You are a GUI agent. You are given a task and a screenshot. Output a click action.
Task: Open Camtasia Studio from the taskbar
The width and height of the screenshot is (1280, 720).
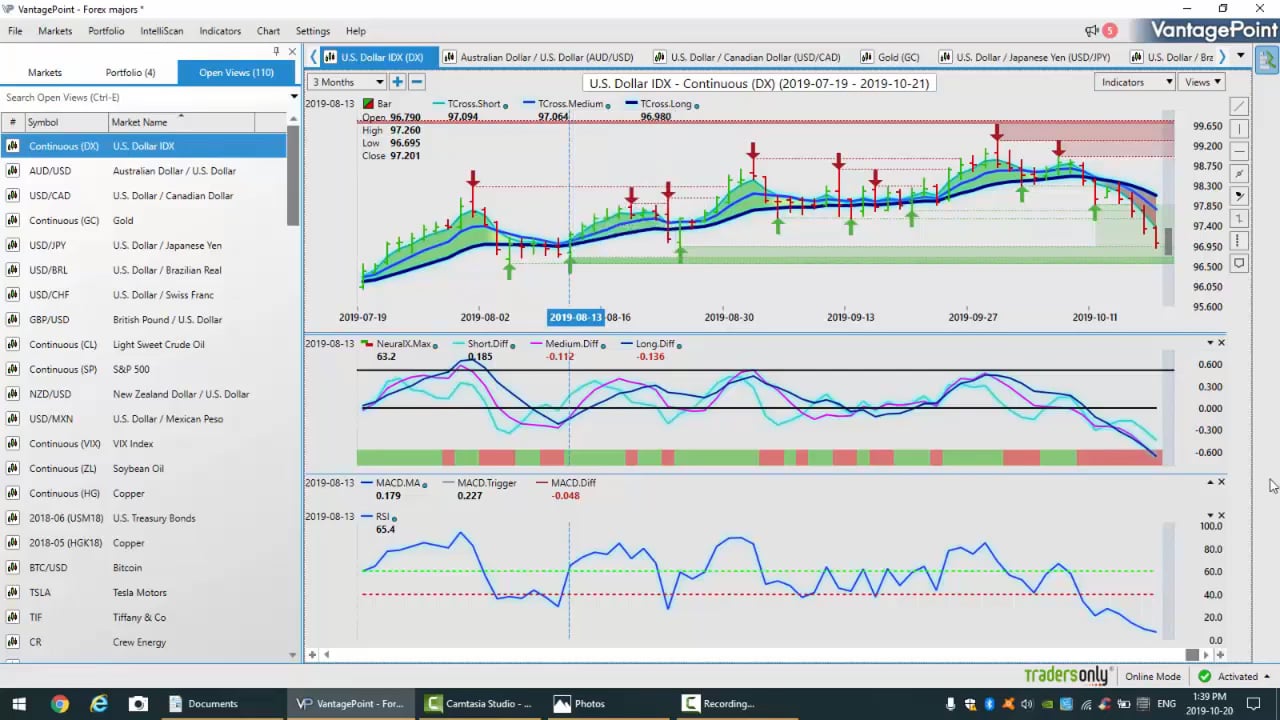click(479, 703)
